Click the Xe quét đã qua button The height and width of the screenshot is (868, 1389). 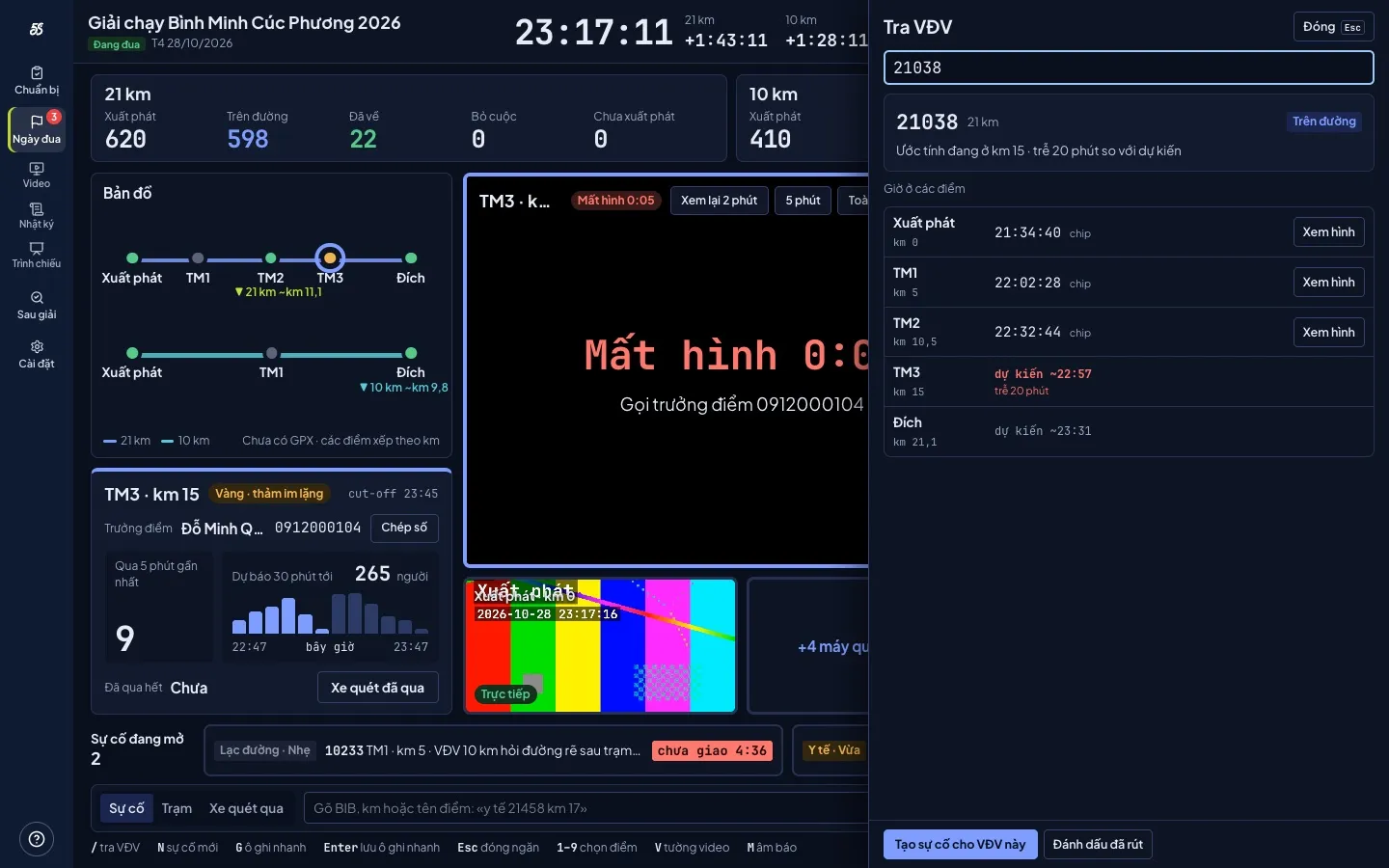click(377, 689)
